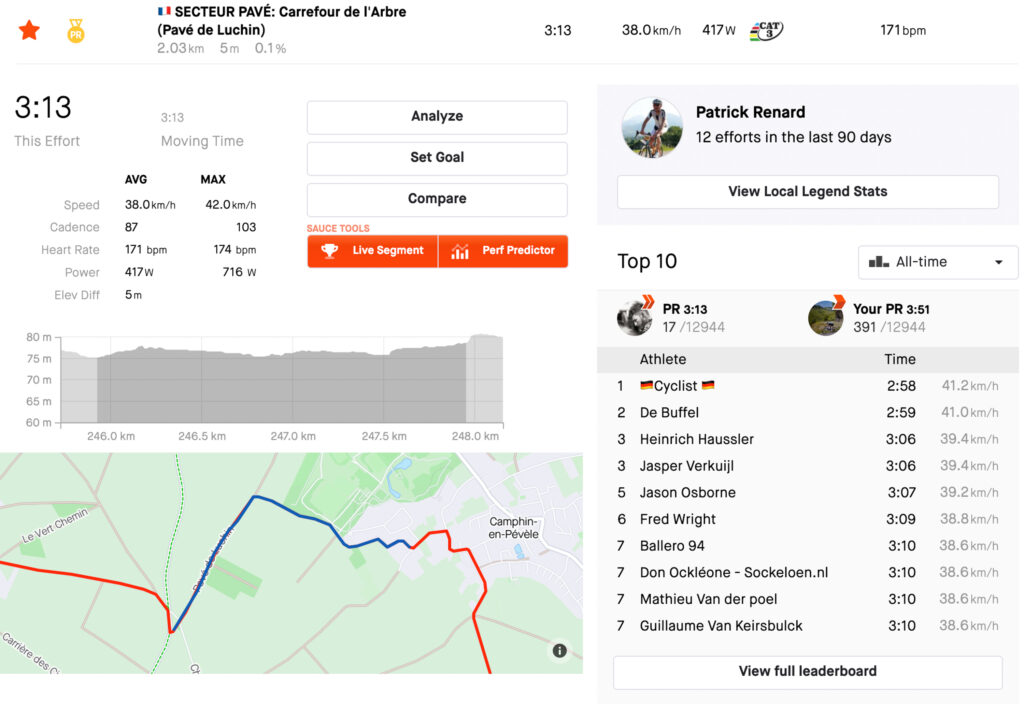Click Set Goal

point(437,158)
